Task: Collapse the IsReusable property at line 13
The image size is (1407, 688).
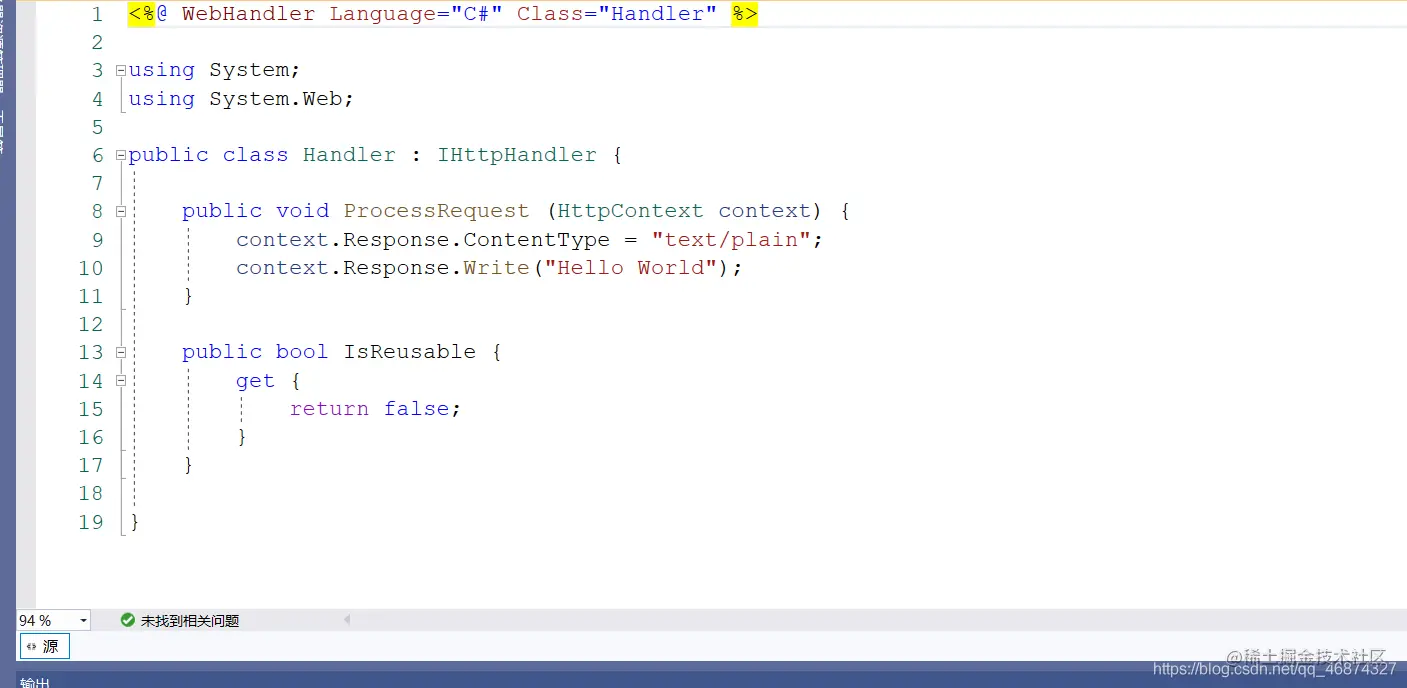Action: pyautogui.click(x=121, y=353)
